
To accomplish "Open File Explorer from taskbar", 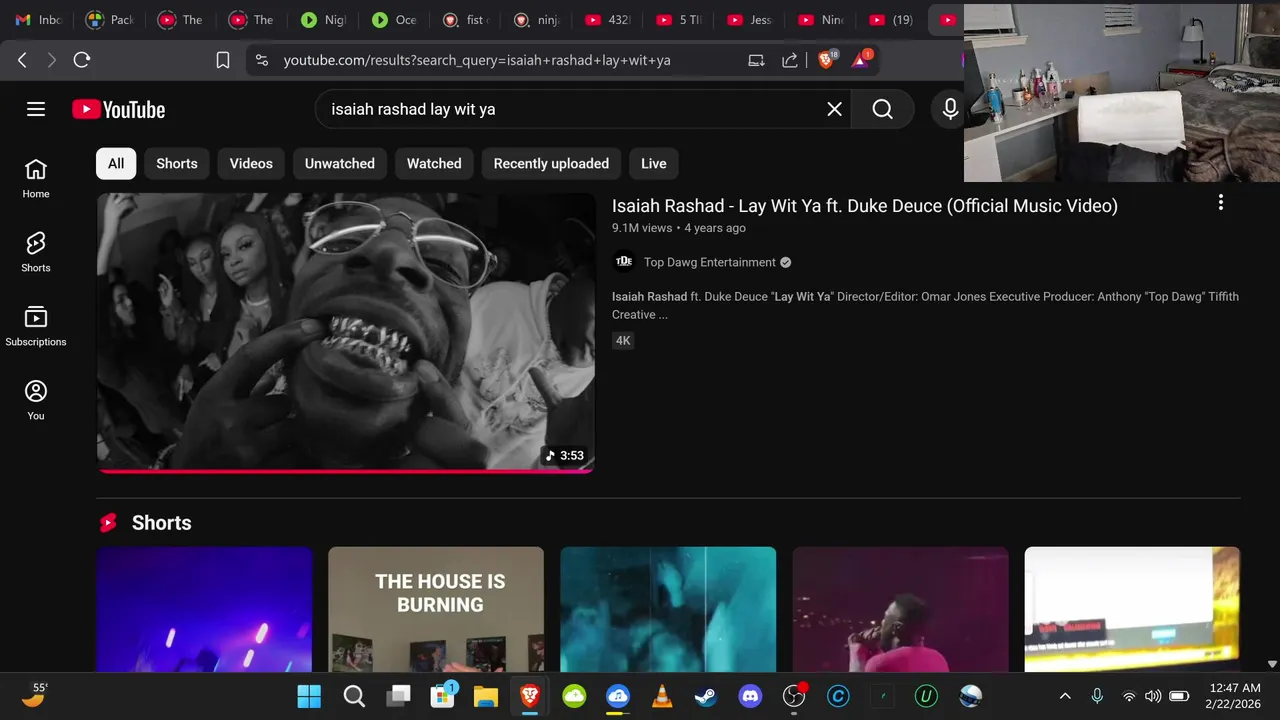I will pyautogui.click(x=486, y=696).
